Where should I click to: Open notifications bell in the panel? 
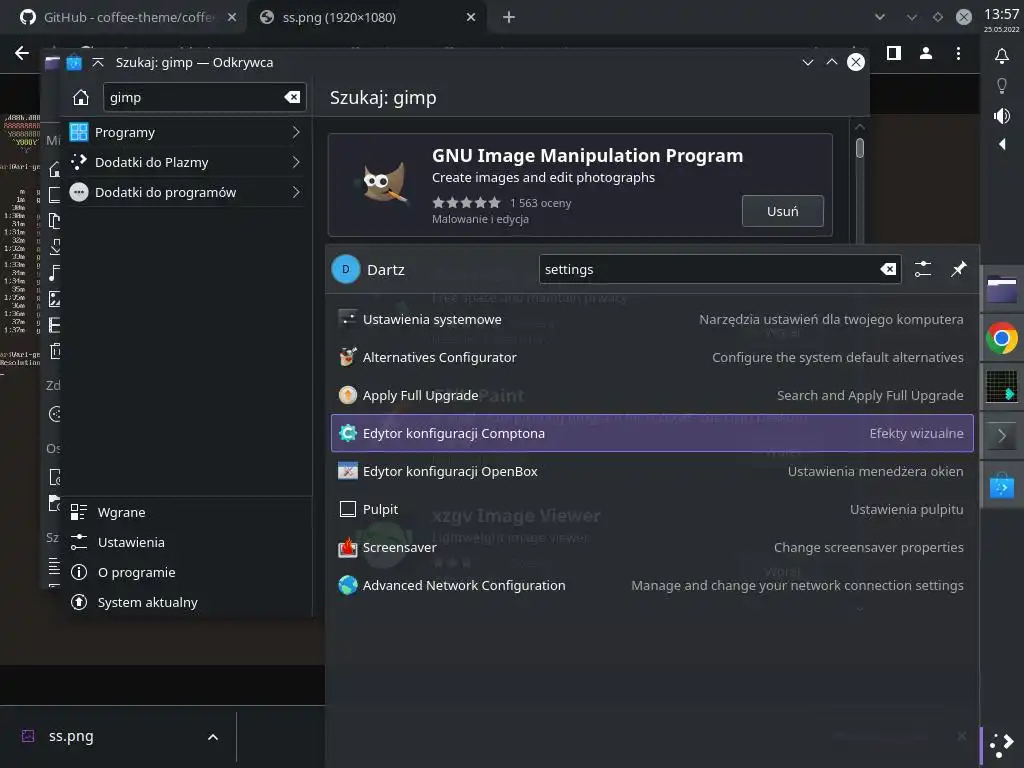1001,56
